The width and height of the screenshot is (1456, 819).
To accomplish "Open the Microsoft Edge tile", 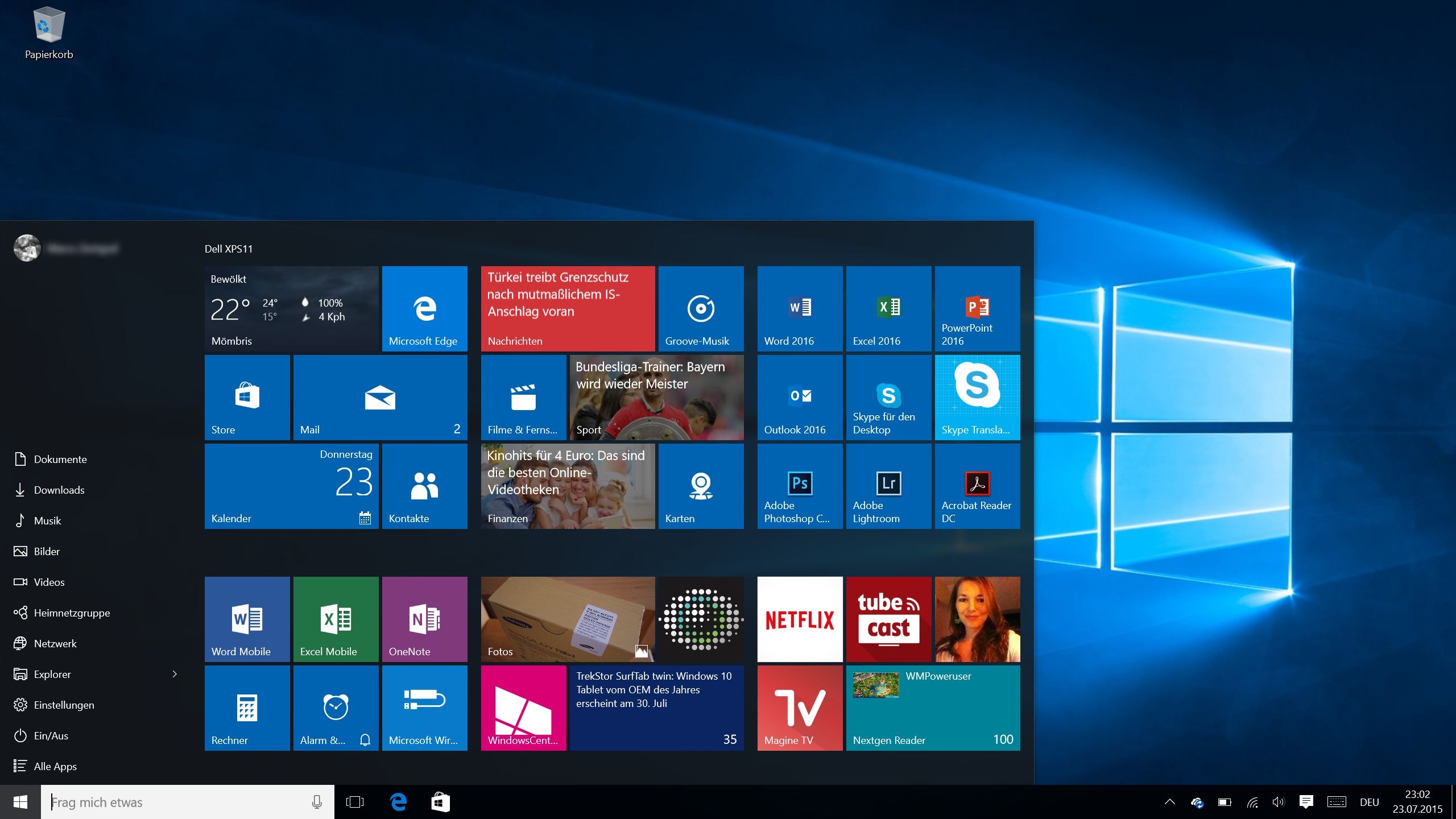I will [x=424, y=308].
